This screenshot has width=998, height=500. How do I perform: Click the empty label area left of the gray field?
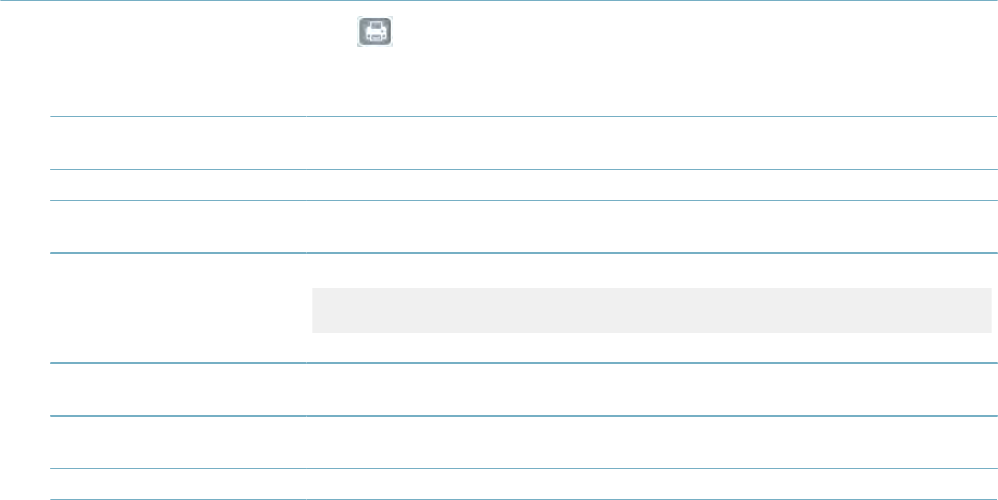click(x=180, y=309)
